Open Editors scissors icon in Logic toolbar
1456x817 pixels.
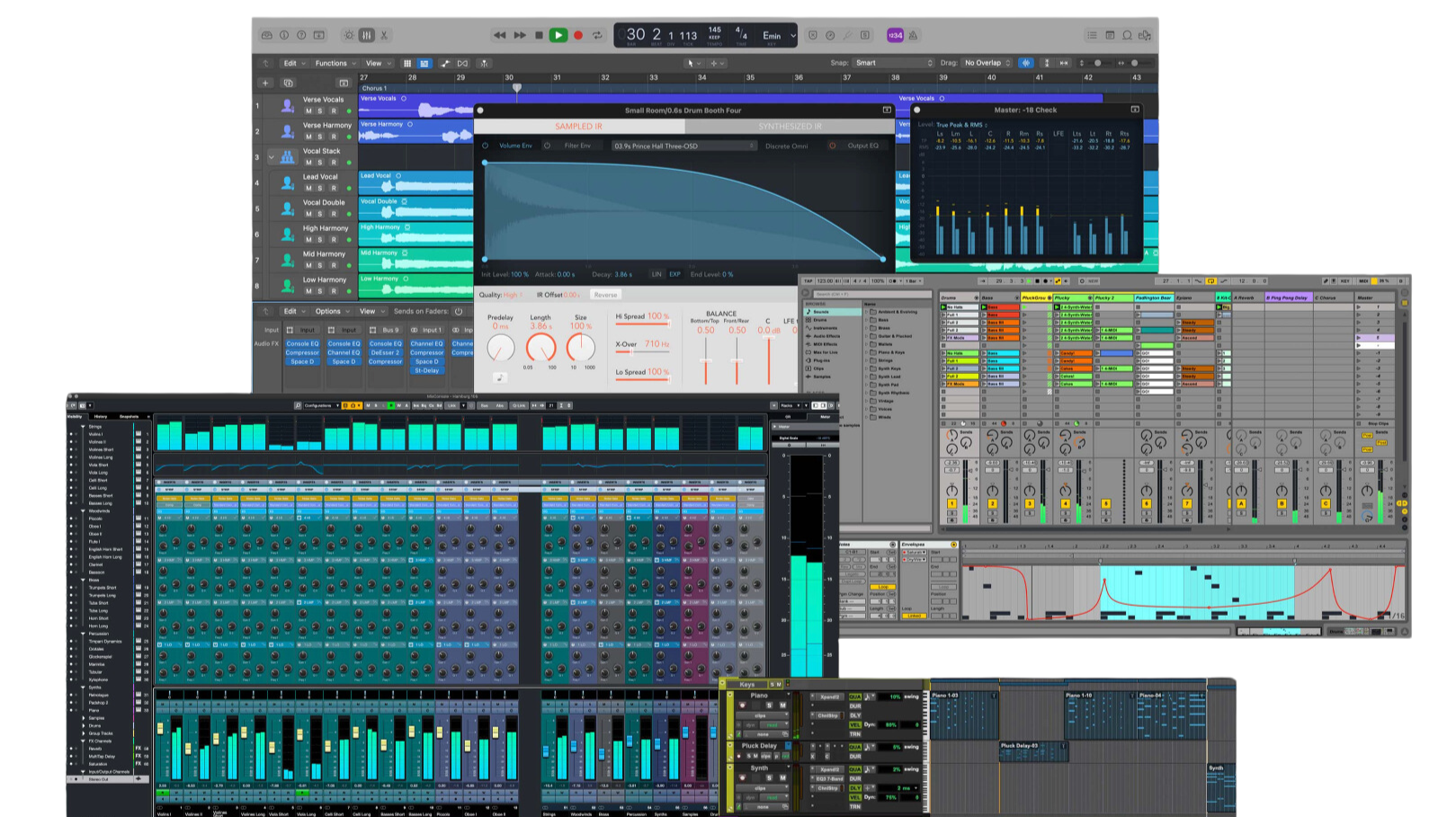[x=384, y=35]
